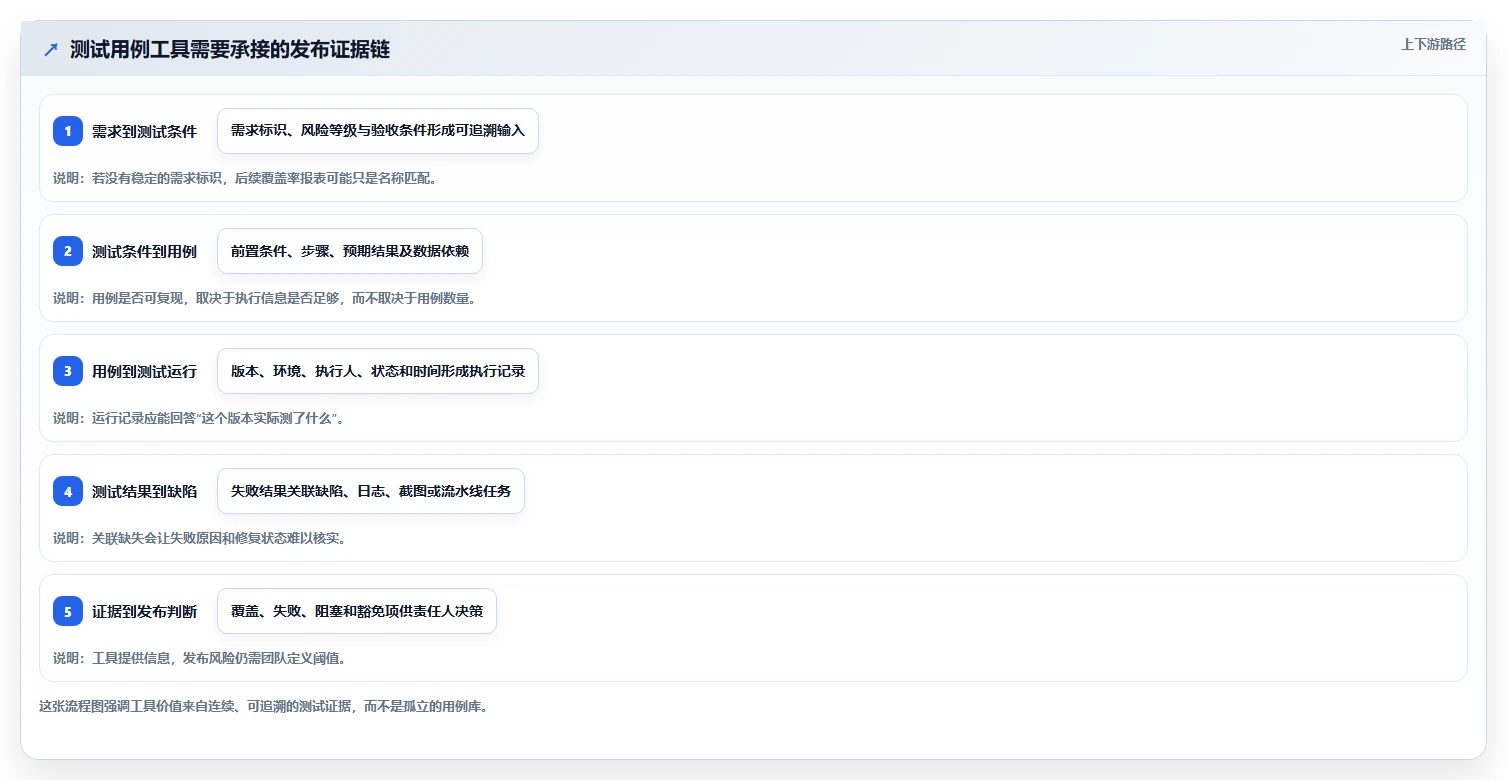Click step number badge 2
The image size is (1507, 780).
tap(68, 251)
